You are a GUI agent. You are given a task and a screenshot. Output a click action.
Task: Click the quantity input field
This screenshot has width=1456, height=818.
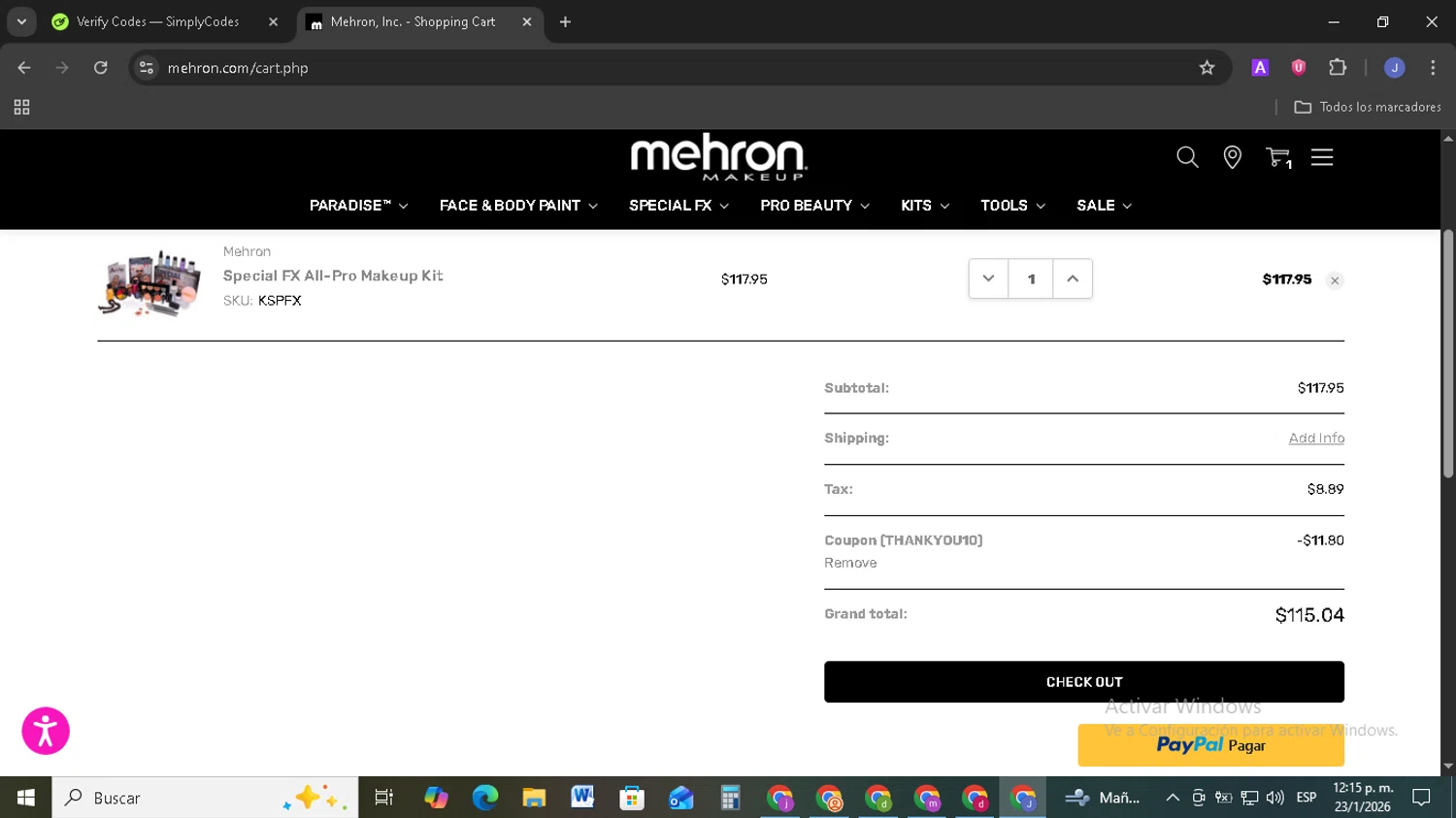1031,278
